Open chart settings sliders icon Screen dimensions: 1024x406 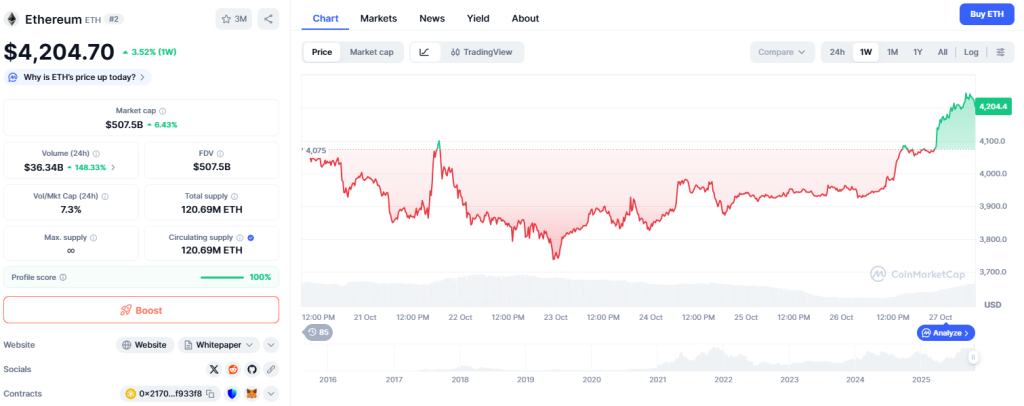(1000, 52)
